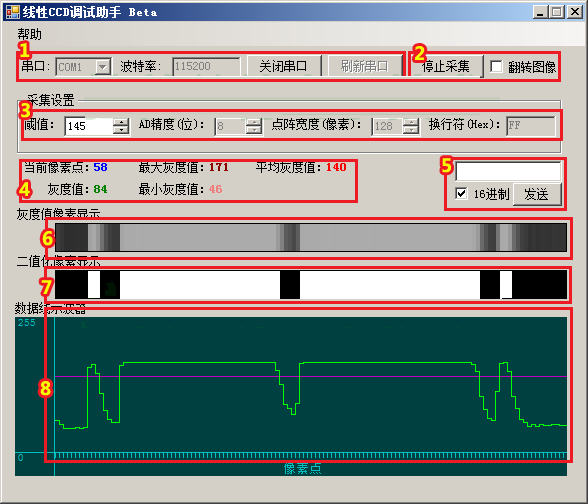Decrease 阈值 with the down arrow

(x=121, y=130)
